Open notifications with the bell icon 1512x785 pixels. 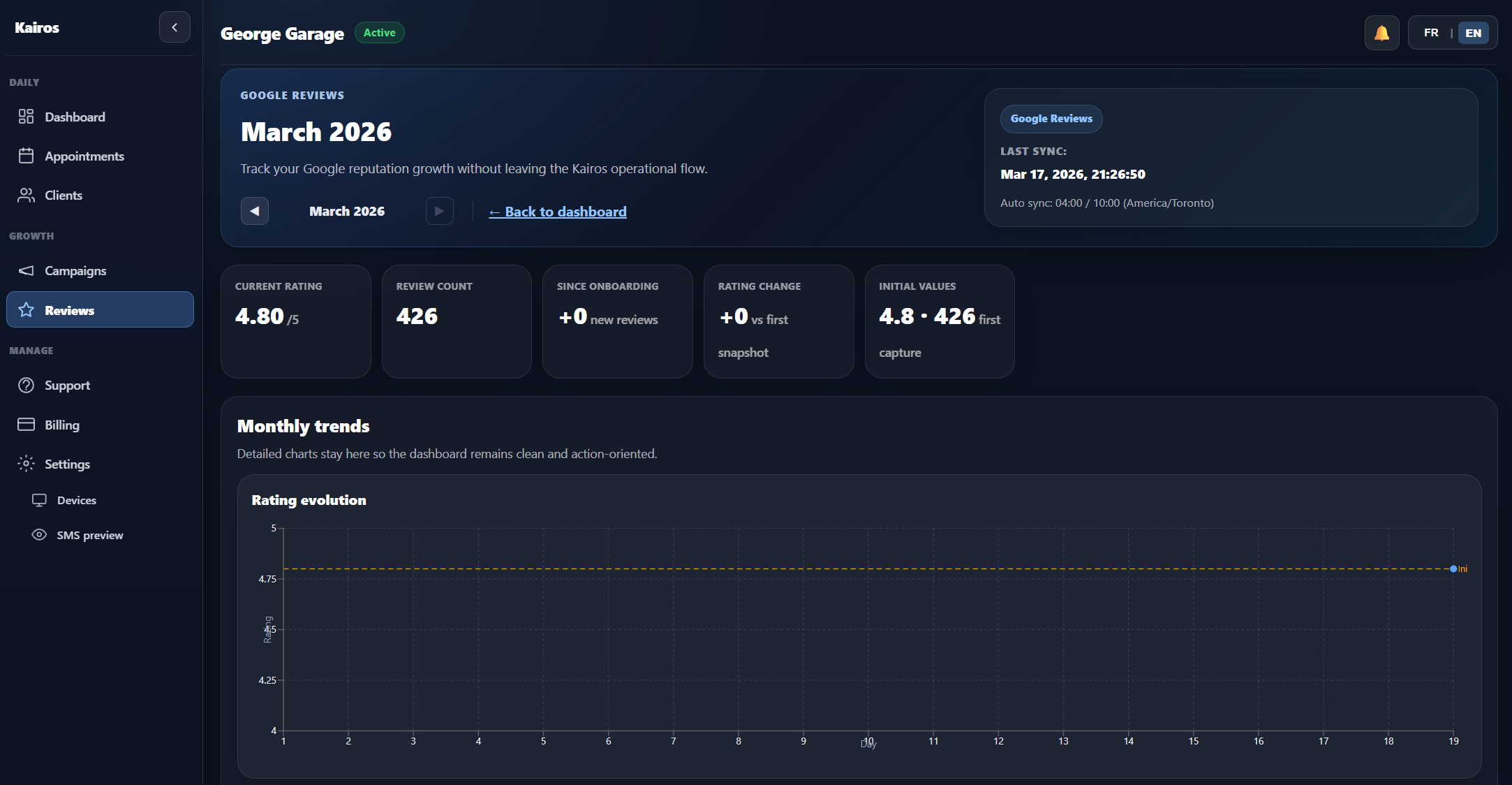(x=1381, y=33)
